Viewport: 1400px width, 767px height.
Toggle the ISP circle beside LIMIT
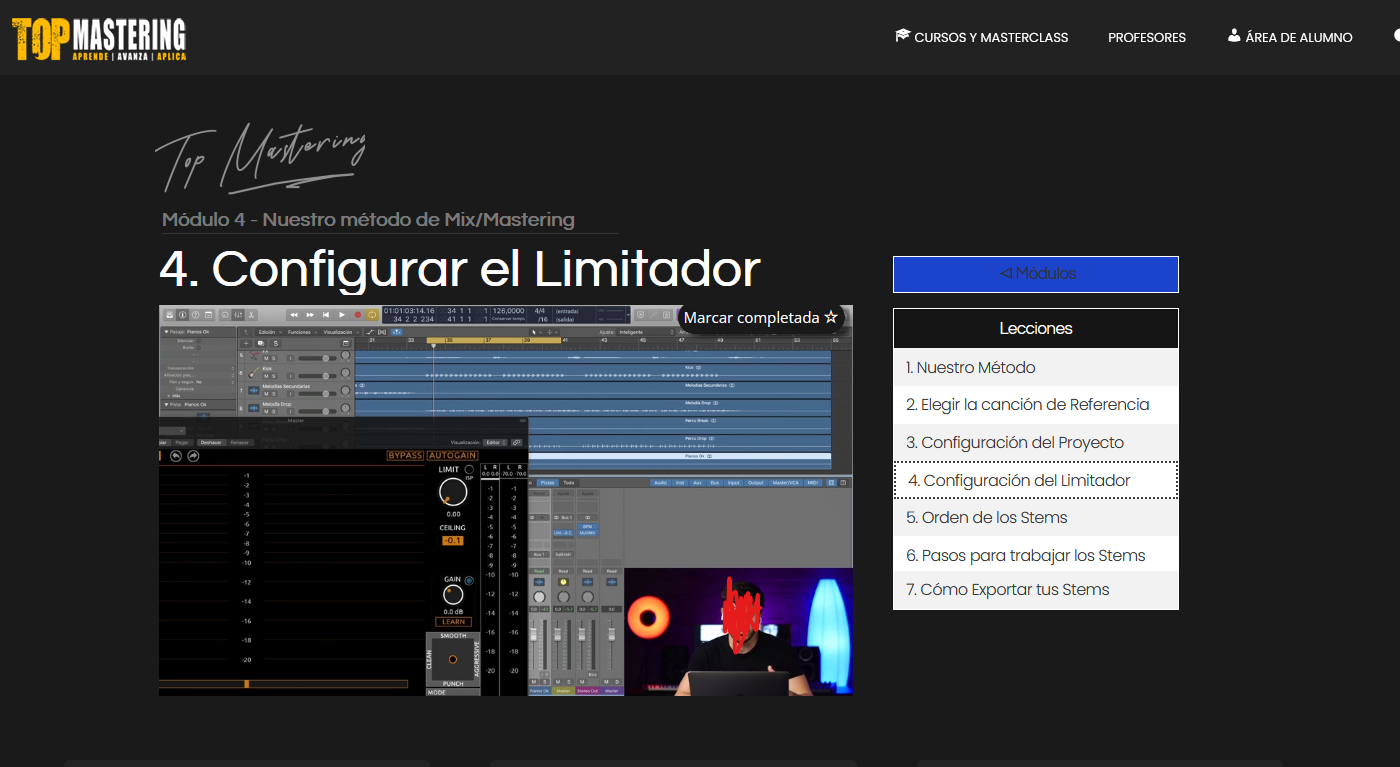coord(469,470)
